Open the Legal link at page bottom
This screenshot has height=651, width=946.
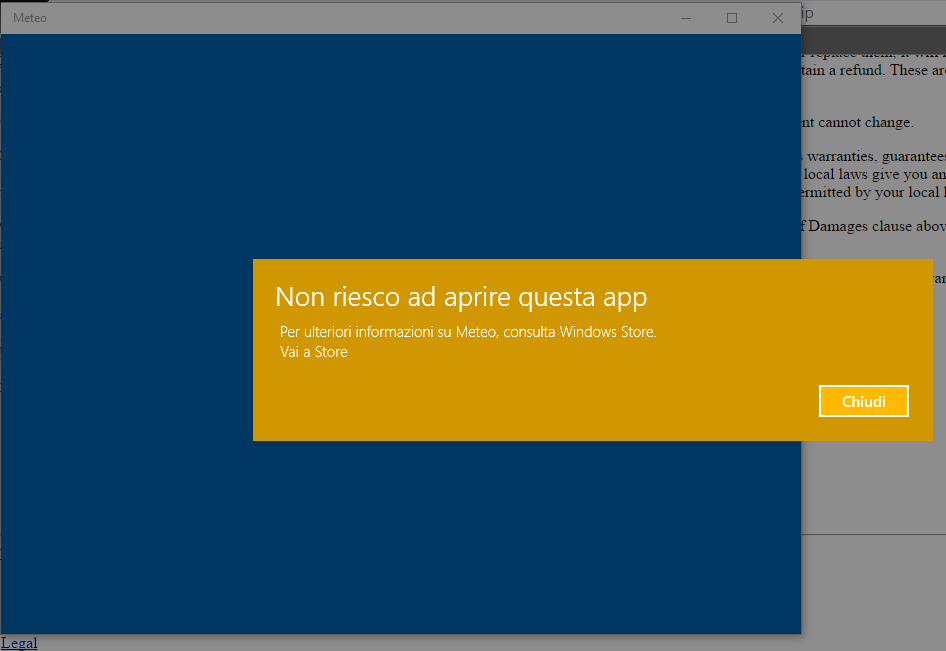tap(19, 643)
